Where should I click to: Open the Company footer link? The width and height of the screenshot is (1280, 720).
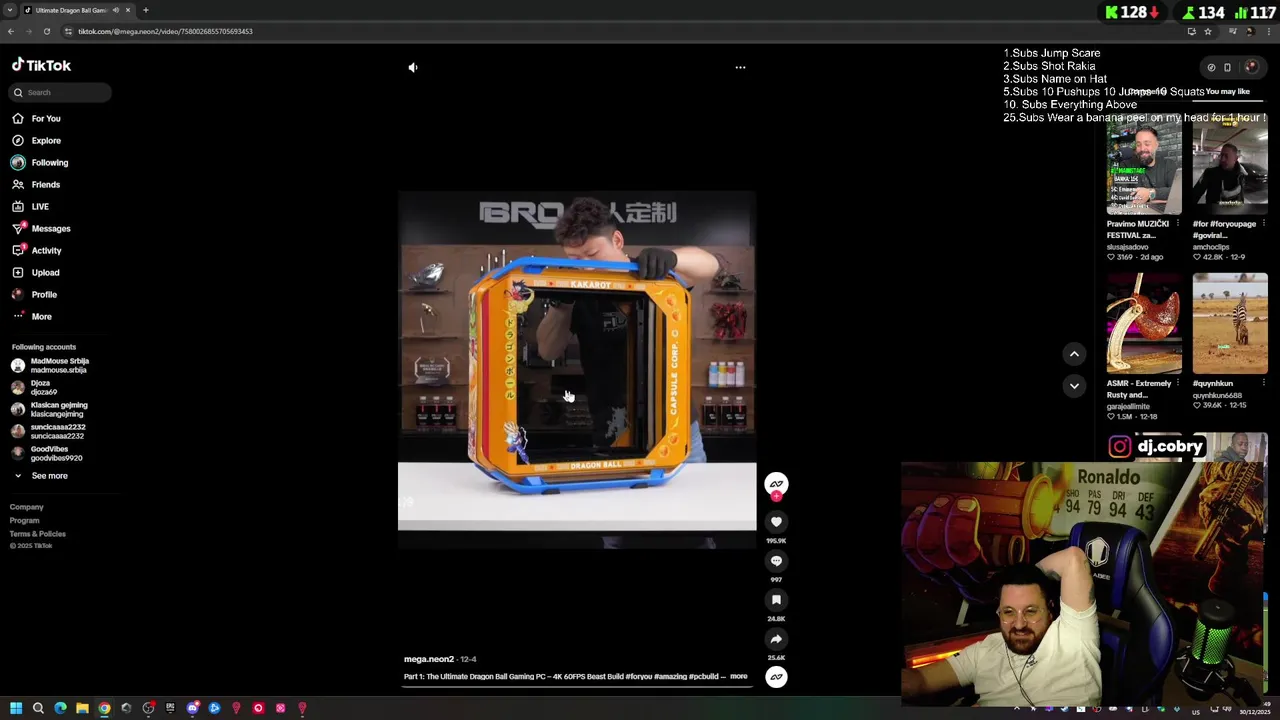click(x=27, y=507)
